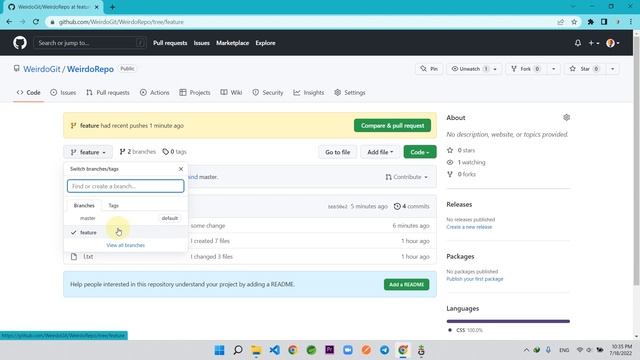The image size is (640, 360).
Task: Click the browser extensions puzzle icon
Action: pos(590,22)
